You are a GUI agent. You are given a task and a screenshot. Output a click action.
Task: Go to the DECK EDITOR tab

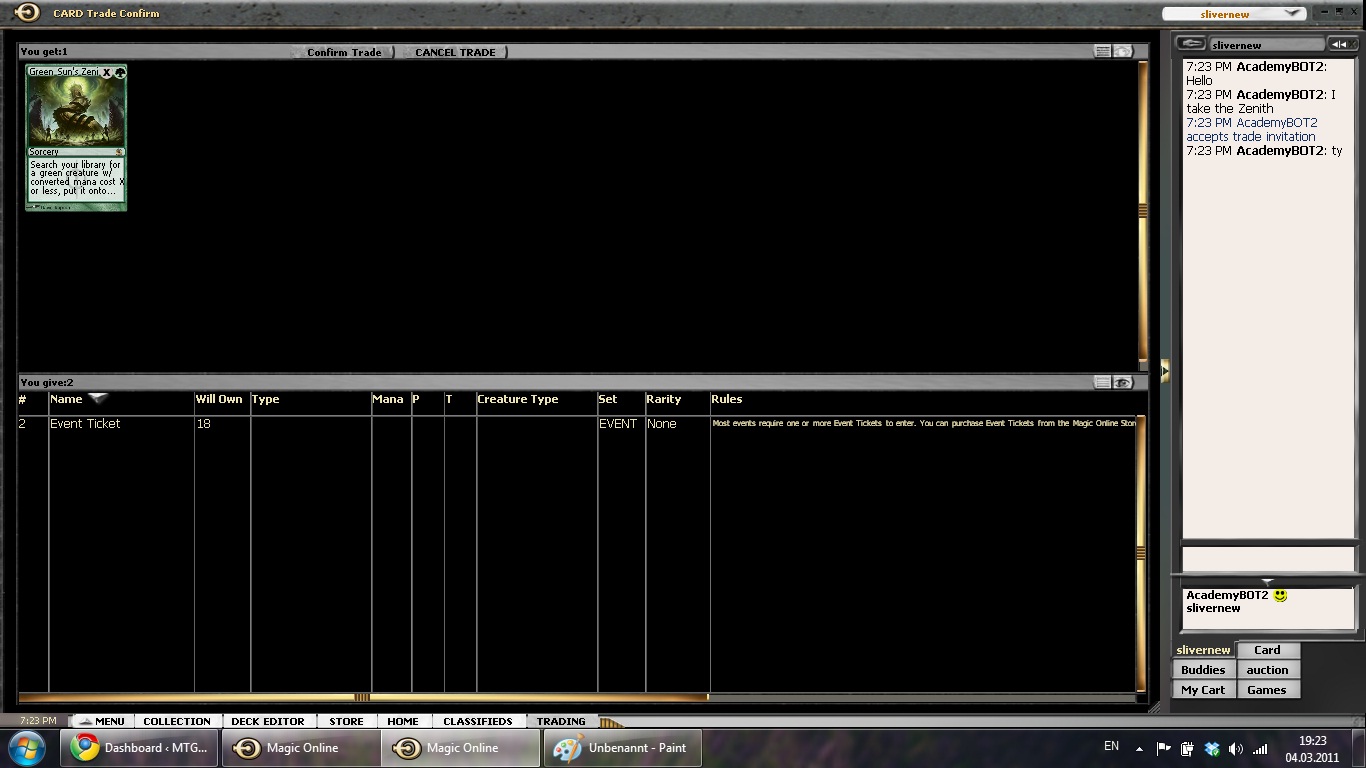pyautogui.click(x=267, y=721)
